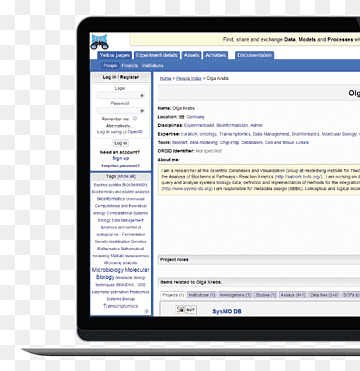Click the Microarray analysis tag

(120, 263)
